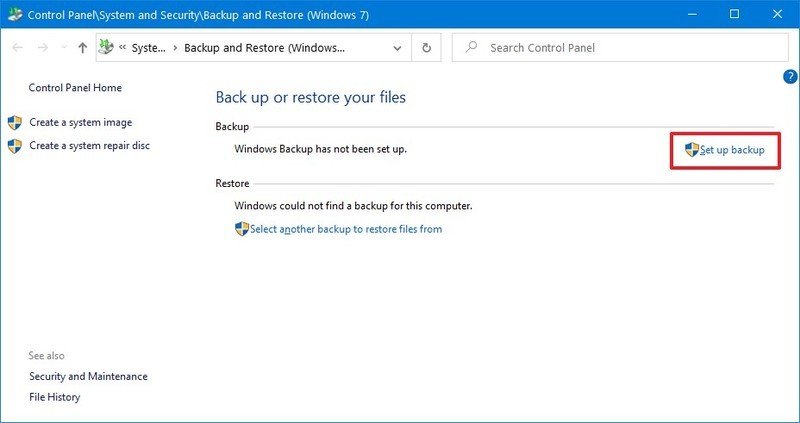This screenshot has width=800, height=423.
Task: Click the Back navigation arrow
Action: pyautogui.click(x=16, y=48)
